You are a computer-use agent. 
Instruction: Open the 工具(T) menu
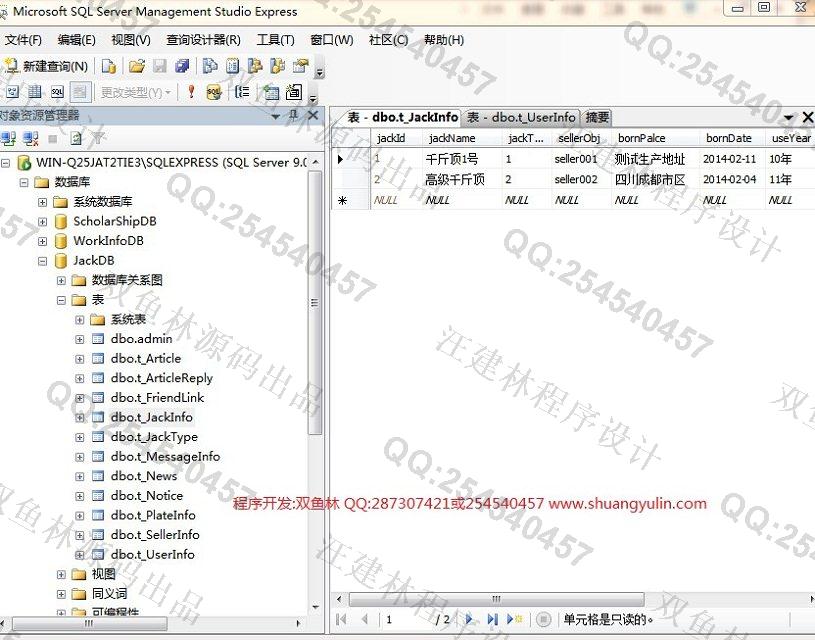tap(275, 40)
